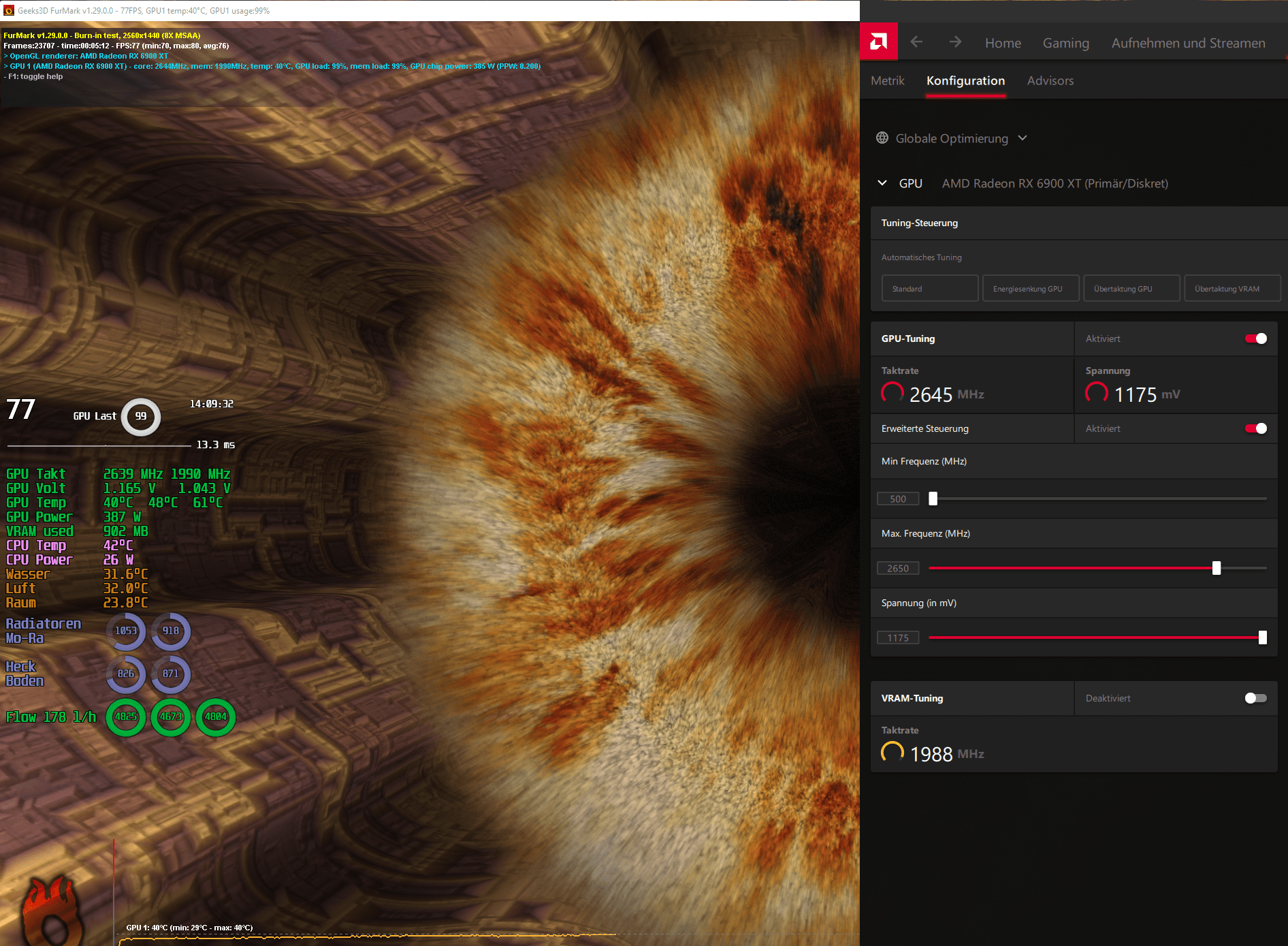Screen dimensions: 1288x946
Task: Click 'F1: toggle help' in FurMark
Action: (x=33, y=76)
